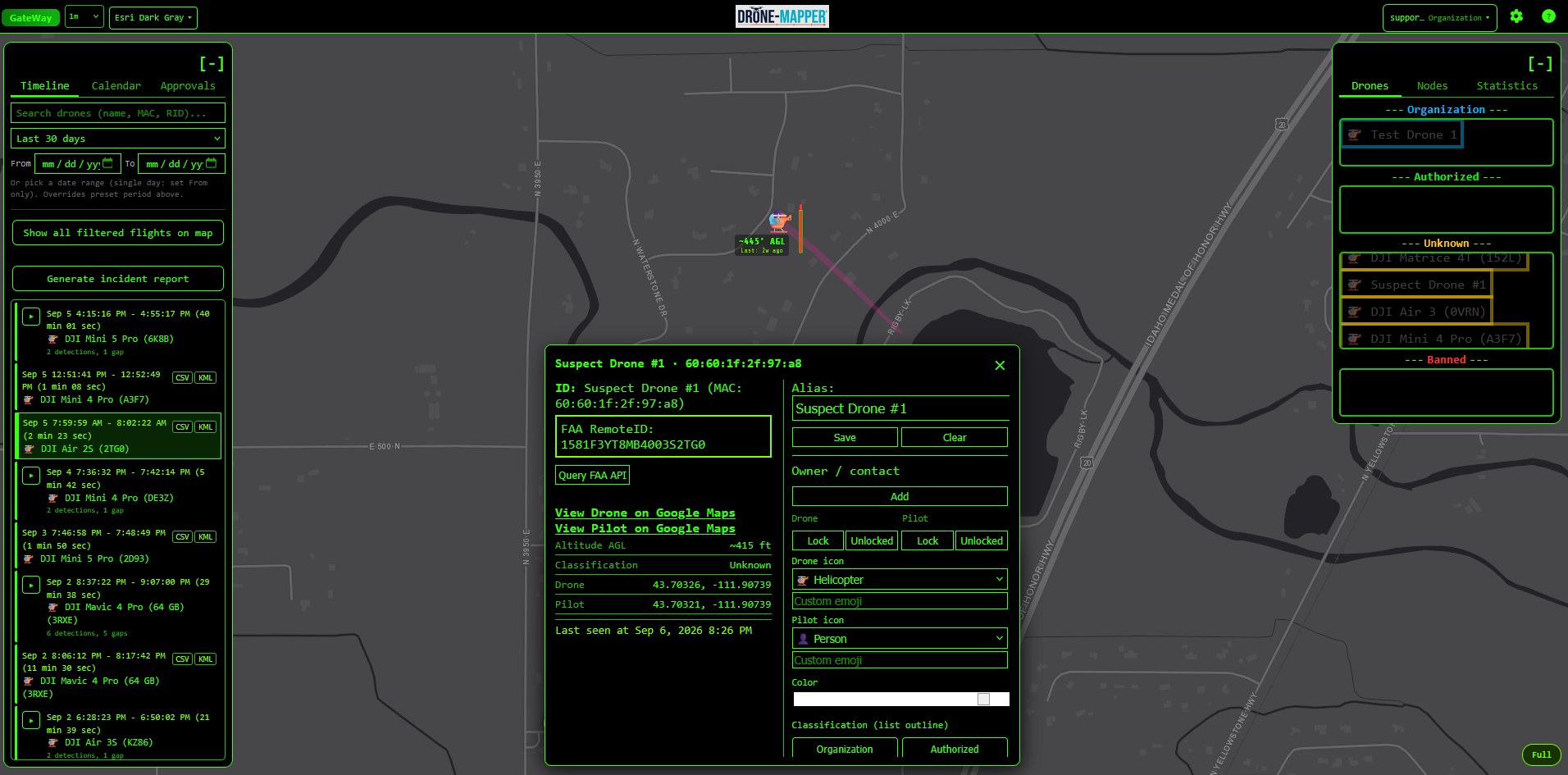Collapse the right Drones panel
The image size is (1568, 775).
1540,63
